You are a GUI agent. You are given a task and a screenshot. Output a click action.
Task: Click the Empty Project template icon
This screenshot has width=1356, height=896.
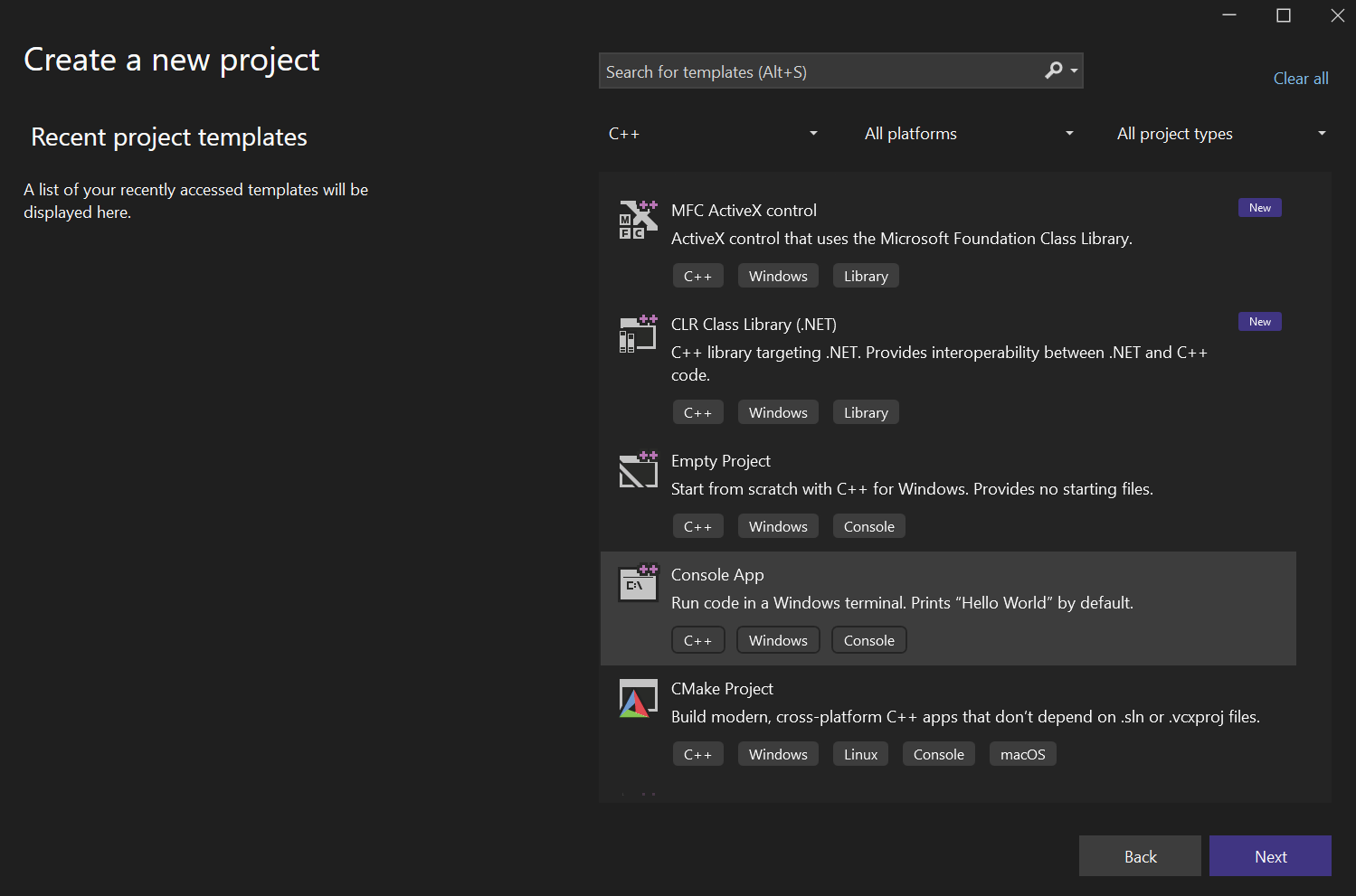[x=638, y=470]
